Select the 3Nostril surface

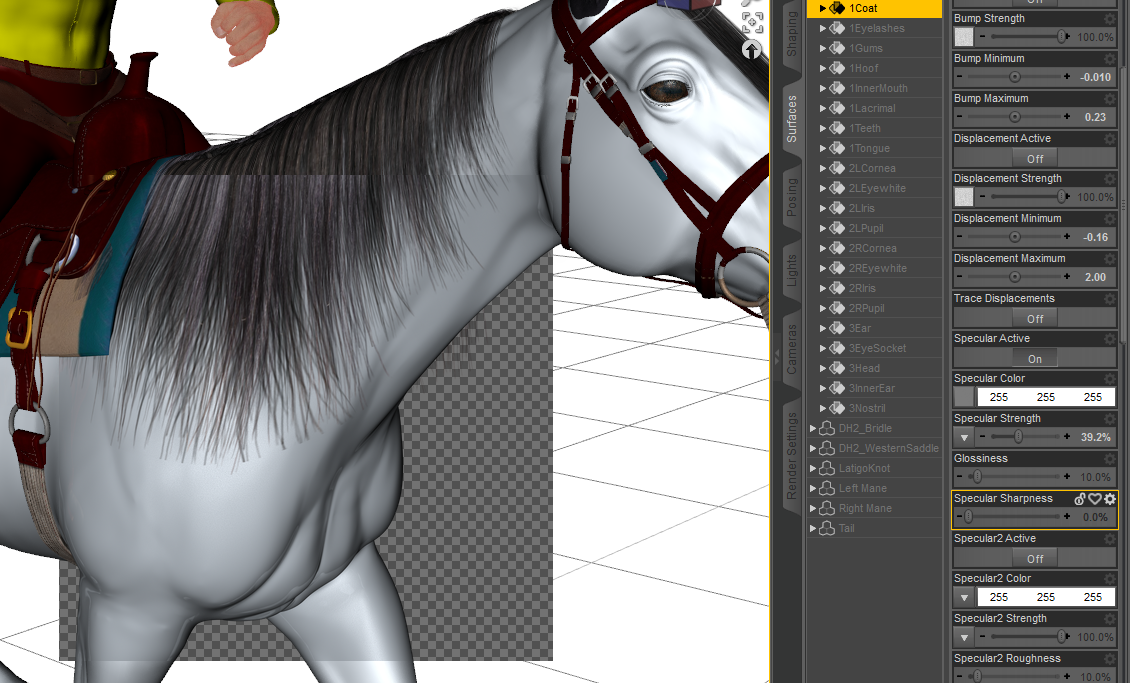tap(867, 408)
